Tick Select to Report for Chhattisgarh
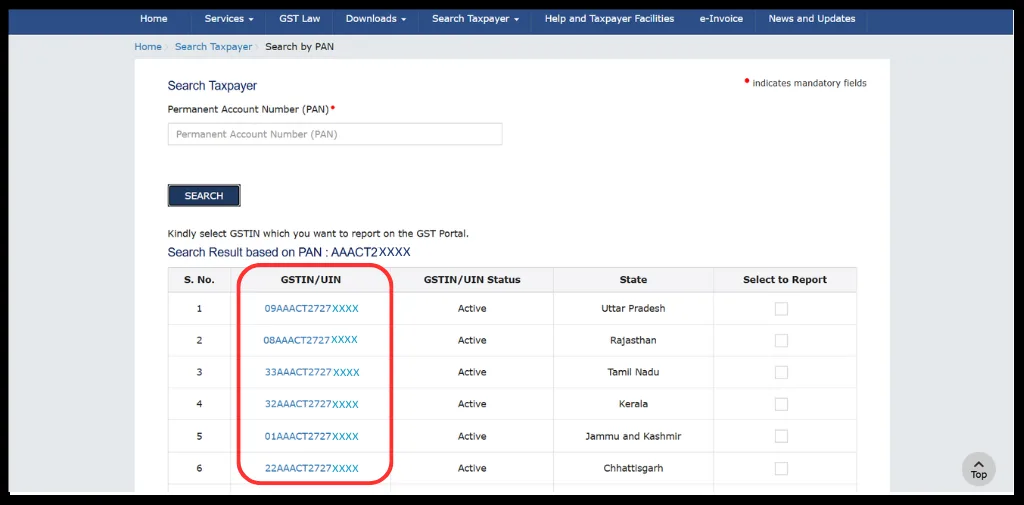Viewport: 1024px width, 505px height. coord(781,468)
